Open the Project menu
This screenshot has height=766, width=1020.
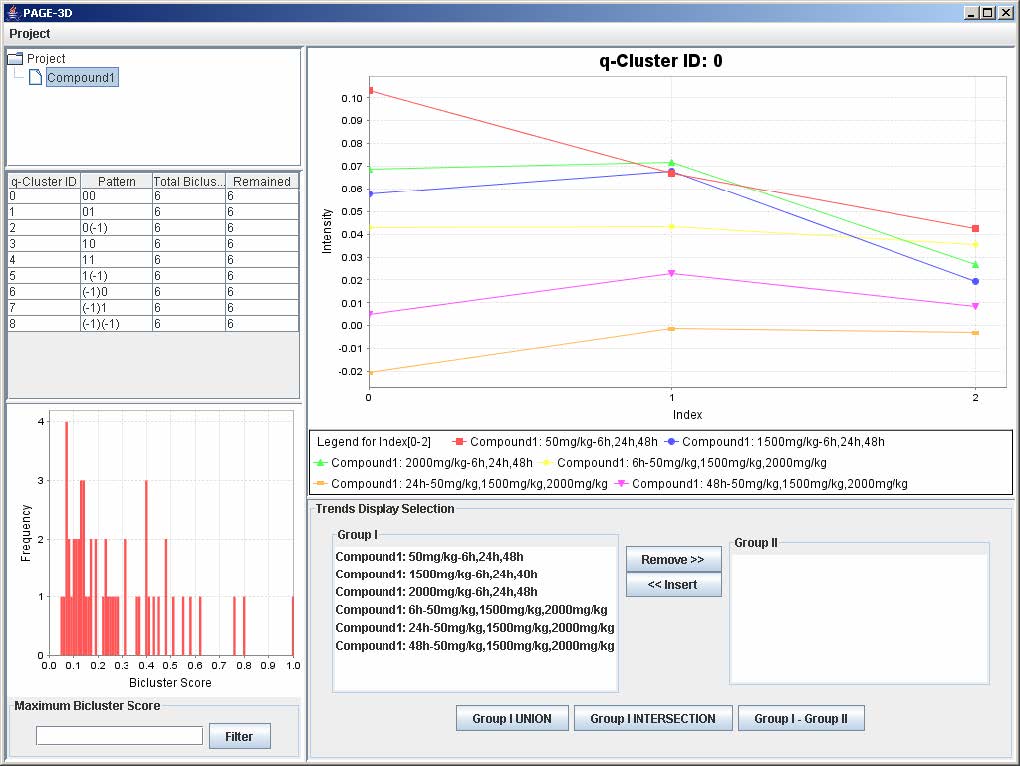coord(30,34)
